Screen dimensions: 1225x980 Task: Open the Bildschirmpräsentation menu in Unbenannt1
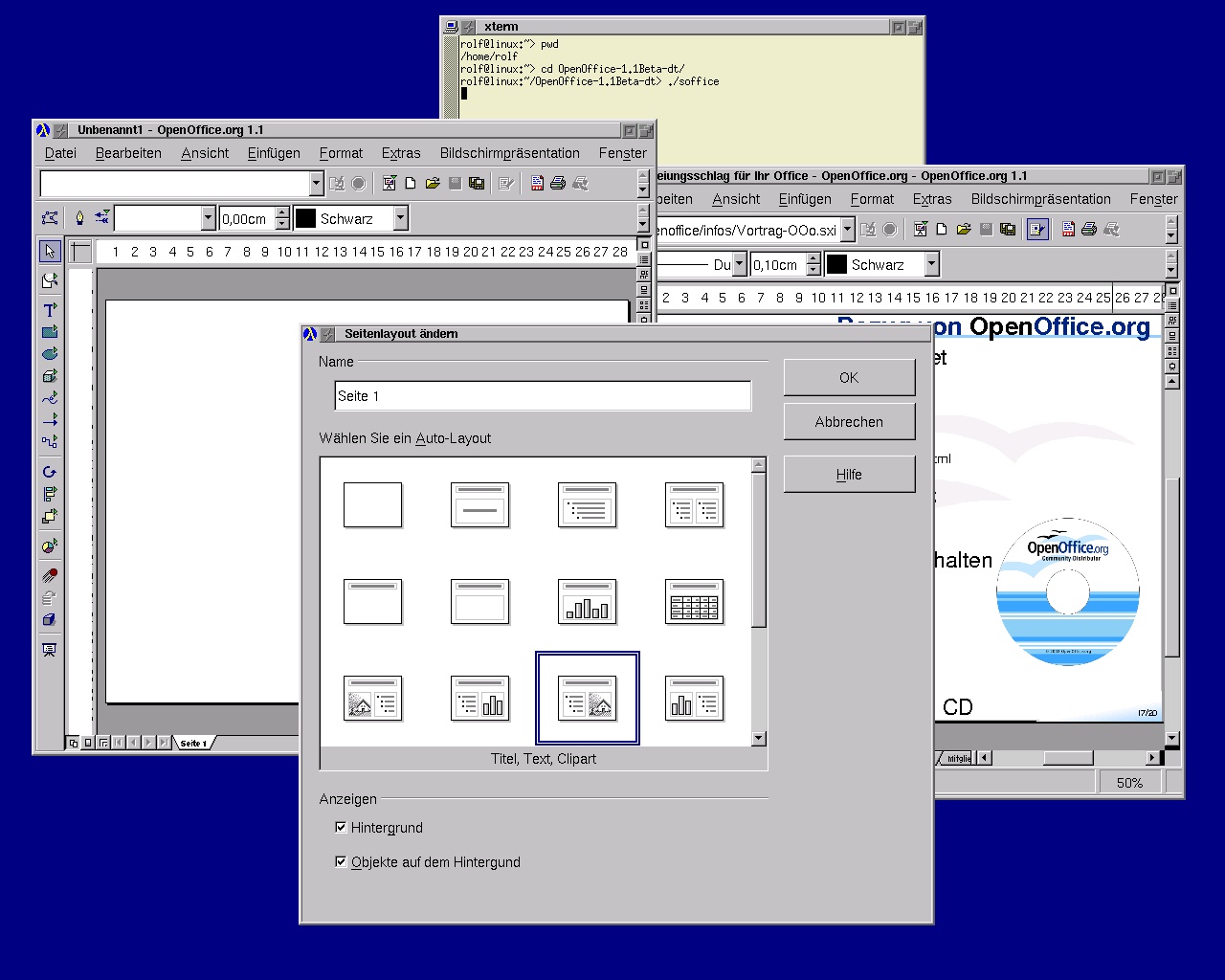click(x=509, y=153)
